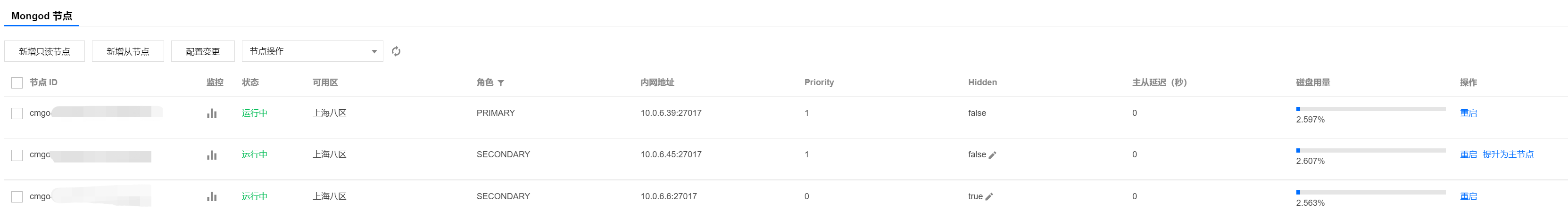1568x219 pixels.
Task: Edit Hidden value pencil next to true
Action: 989,196
